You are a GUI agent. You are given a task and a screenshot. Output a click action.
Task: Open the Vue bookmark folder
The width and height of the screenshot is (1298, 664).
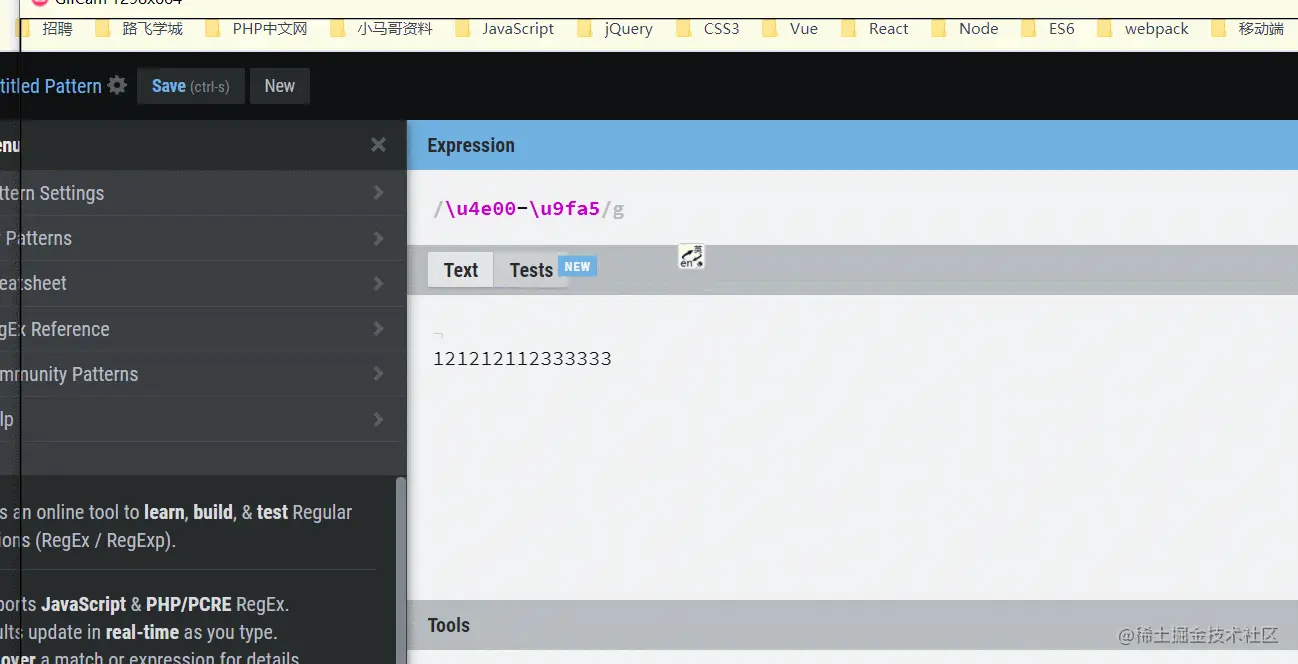[x=790, y=29]
